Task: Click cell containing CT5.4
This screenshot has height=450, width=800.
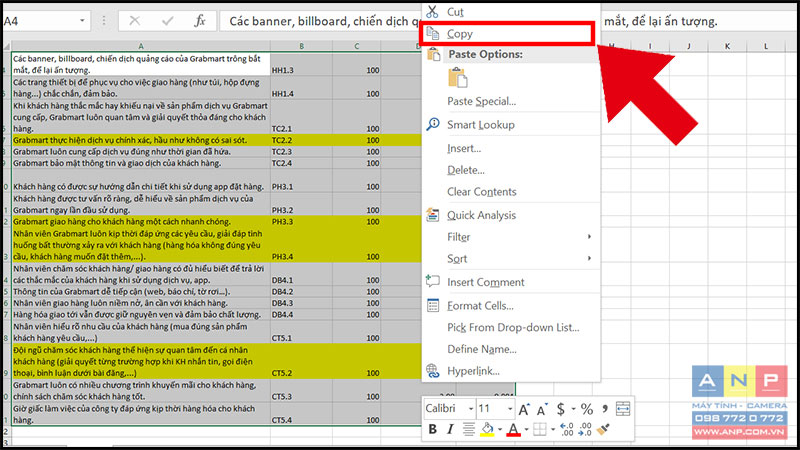Action: pos(301,414)
